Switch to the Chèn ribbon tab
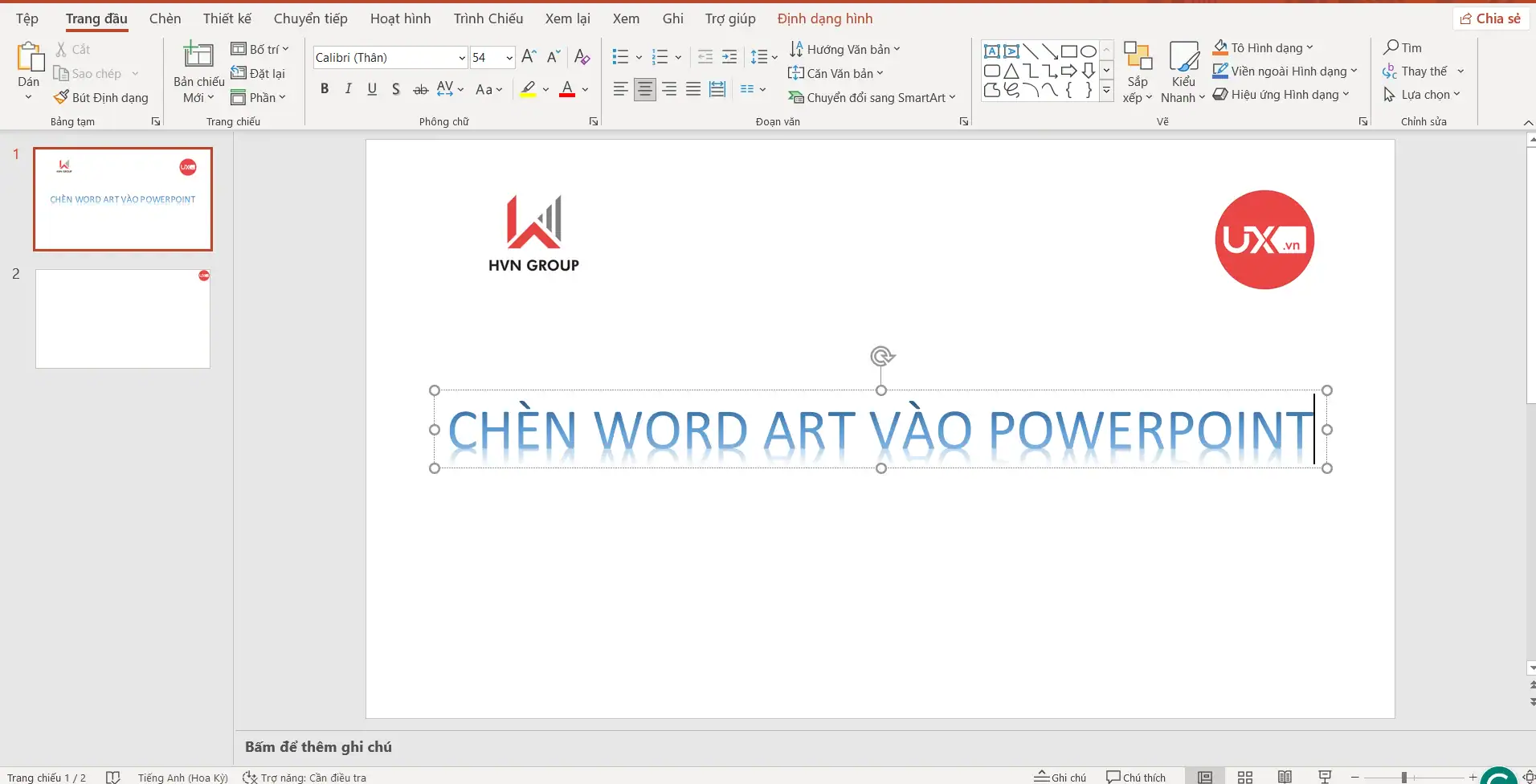1536x784 pixels. pos(165,18)
